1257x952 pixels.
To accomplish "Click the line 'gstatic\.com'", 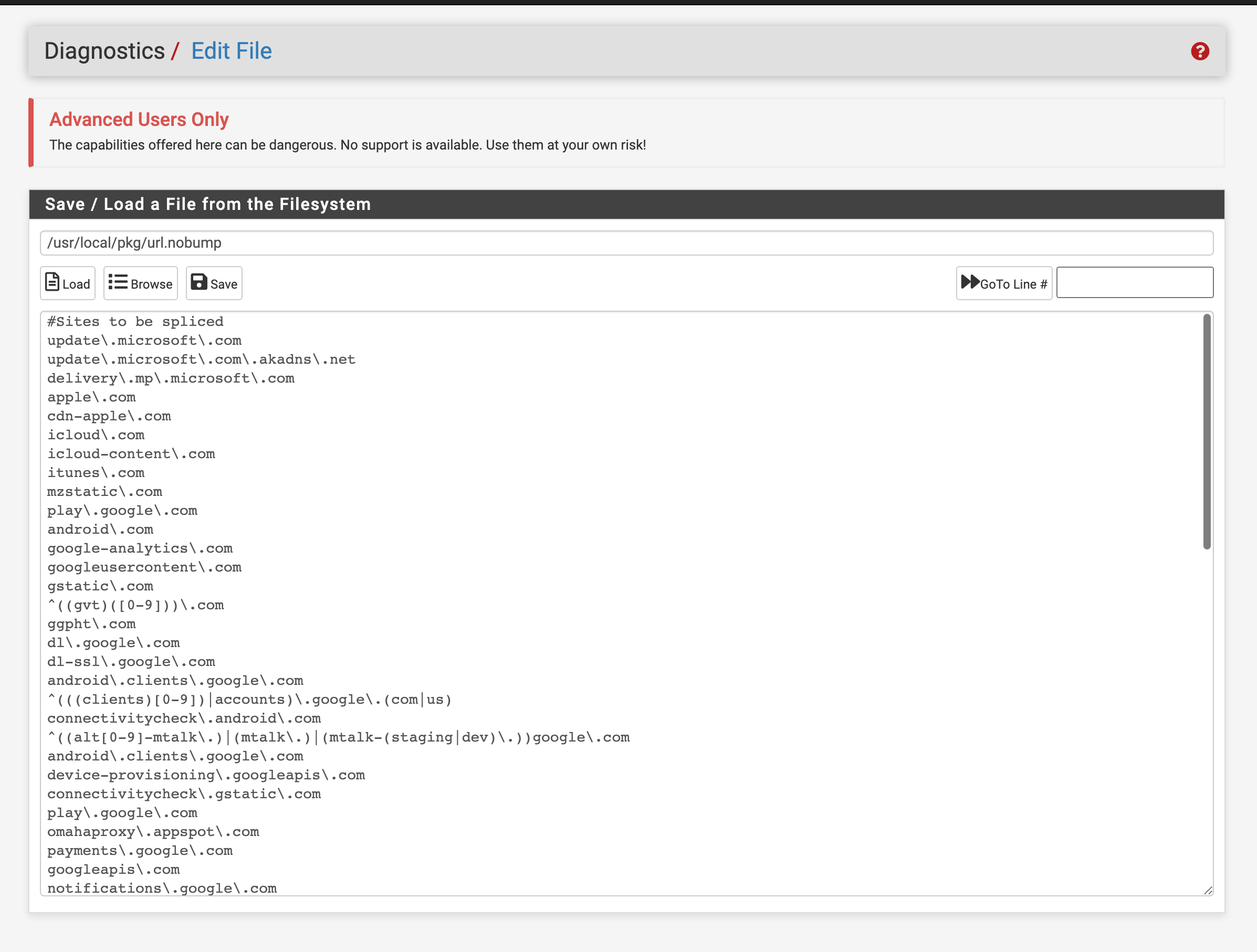I will tap(100, 586).
